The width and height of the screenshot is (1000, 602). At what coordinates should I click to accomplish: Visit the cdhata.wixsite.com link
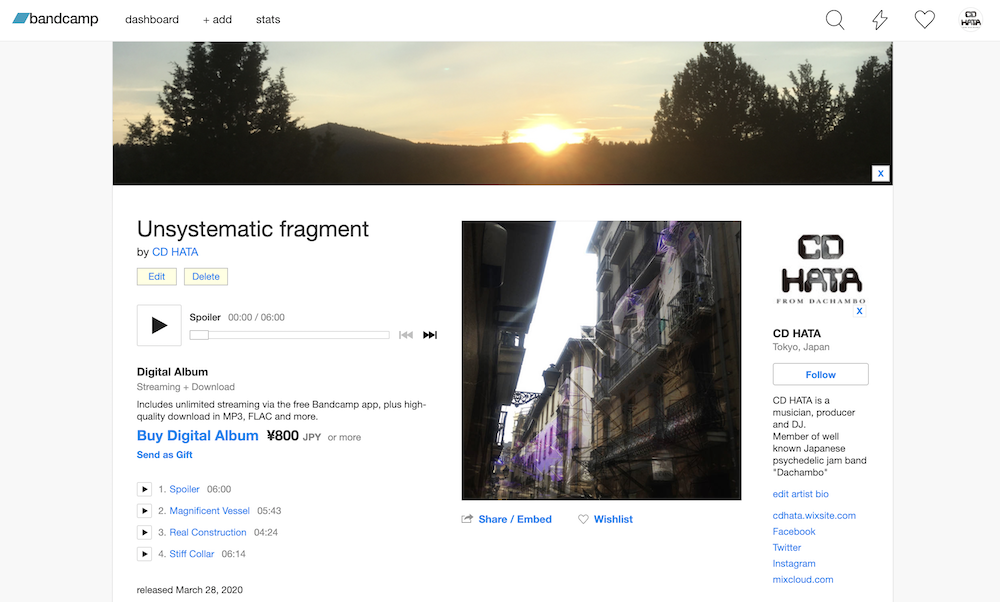point(814,515)
